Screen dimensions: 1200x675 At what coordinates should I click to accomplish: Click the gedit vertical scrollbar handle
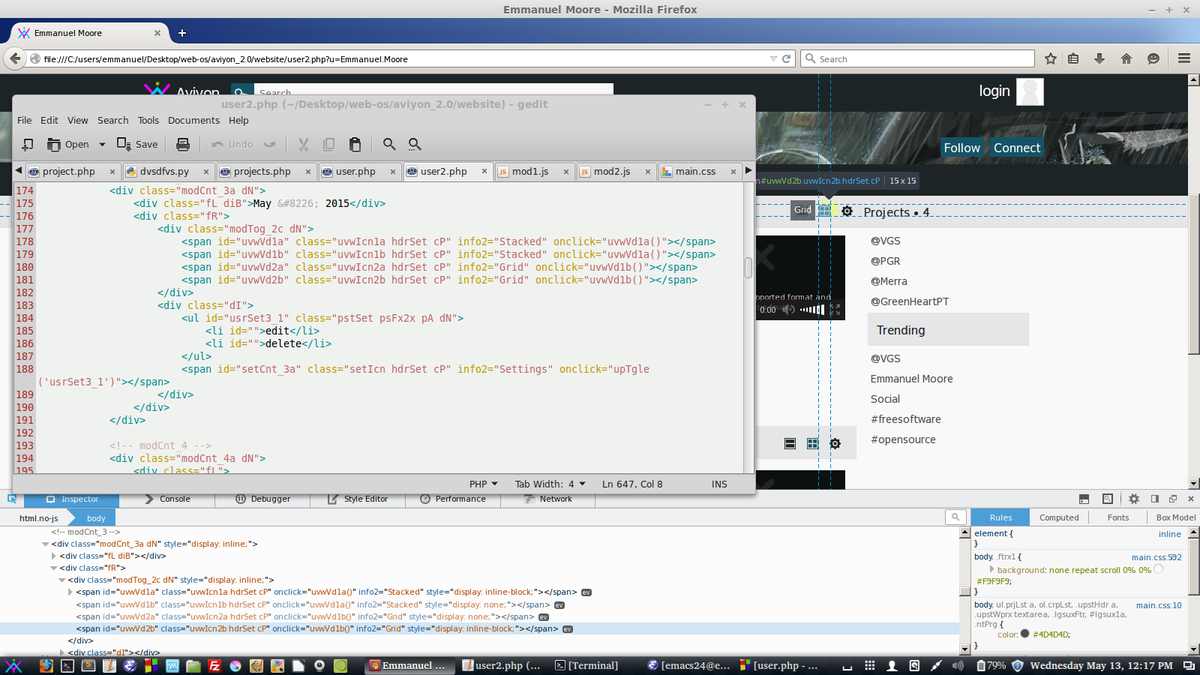click(x=748, y=268)
